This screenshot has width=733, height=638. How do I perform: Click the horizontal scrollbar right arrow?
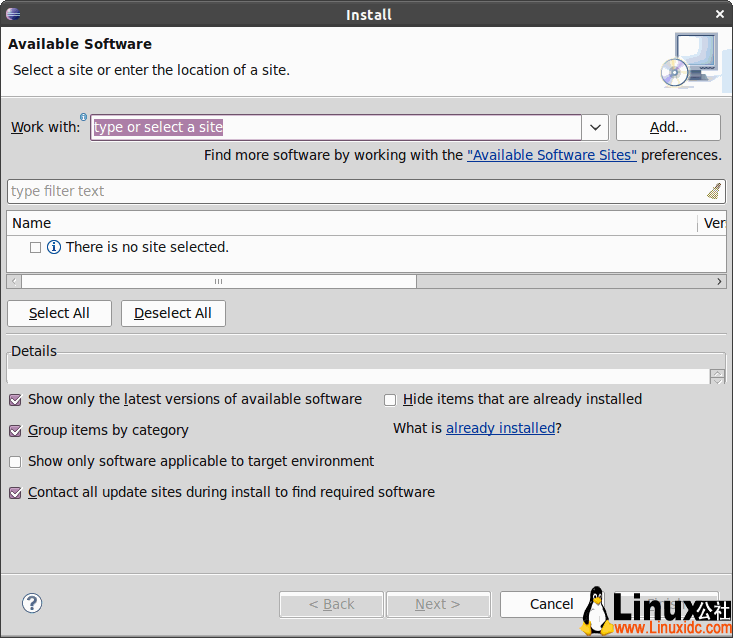point(720,282)
